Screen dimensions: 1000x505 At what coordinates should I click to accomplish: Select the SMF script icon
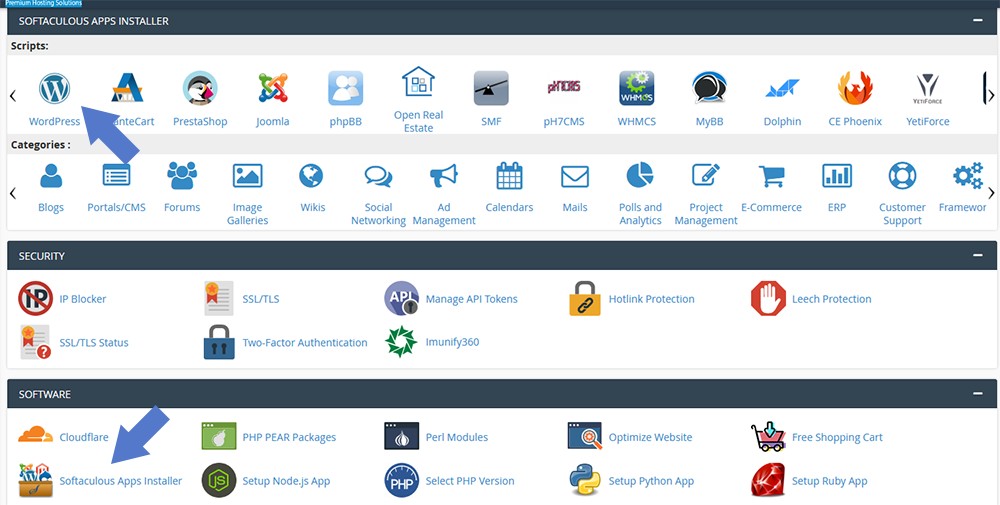point(491,88)
